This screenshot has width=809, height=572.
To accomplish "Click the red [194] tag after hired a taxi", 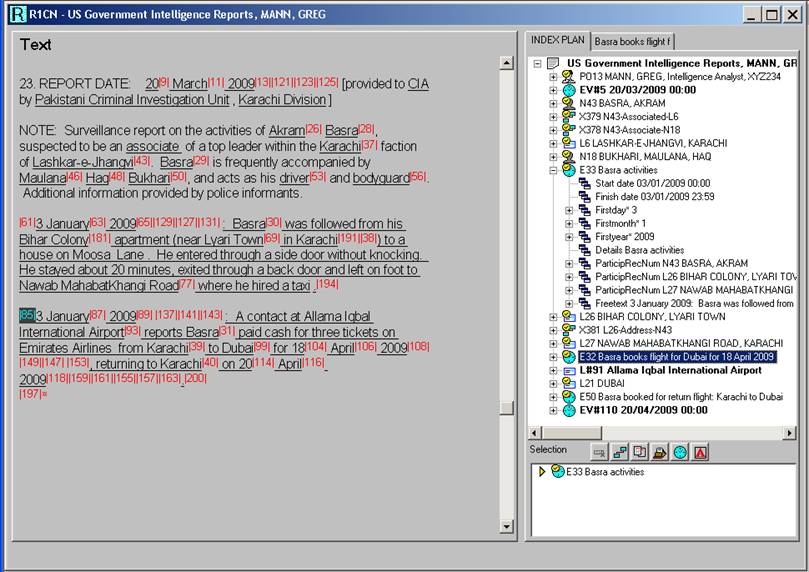I will point(327,284).
